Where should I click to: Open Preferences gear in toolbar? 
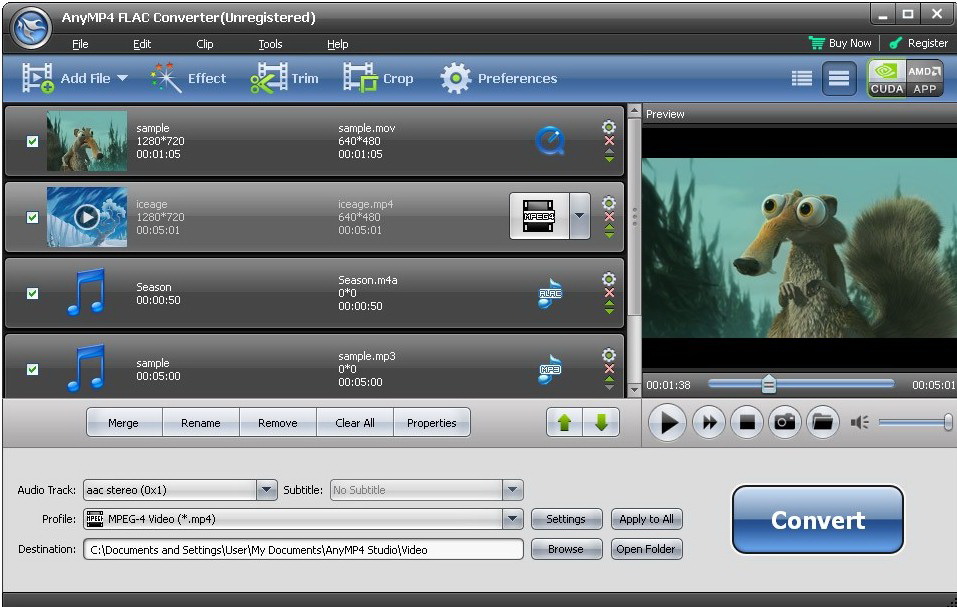[455, 78]
